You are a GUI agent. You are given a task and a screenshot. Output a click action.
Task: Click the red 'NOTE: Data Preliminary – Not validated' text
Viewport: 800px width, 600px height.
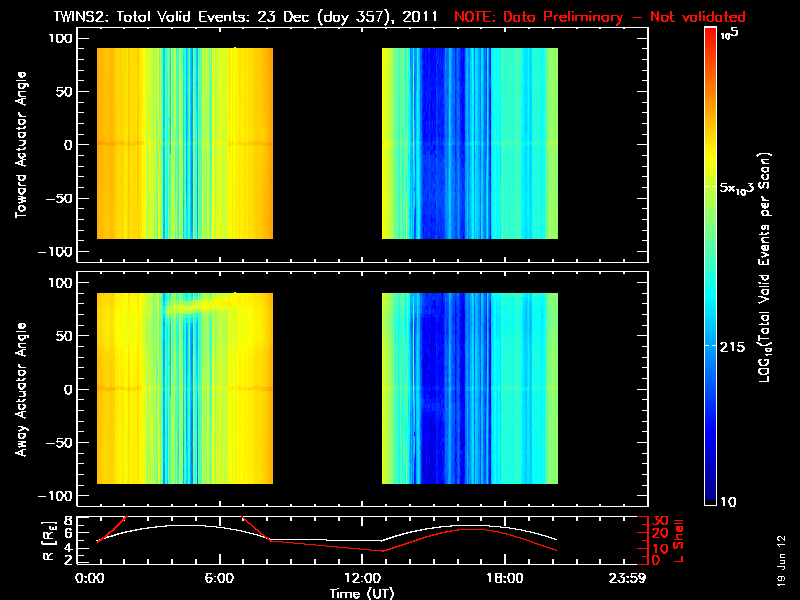pos(599,17)
